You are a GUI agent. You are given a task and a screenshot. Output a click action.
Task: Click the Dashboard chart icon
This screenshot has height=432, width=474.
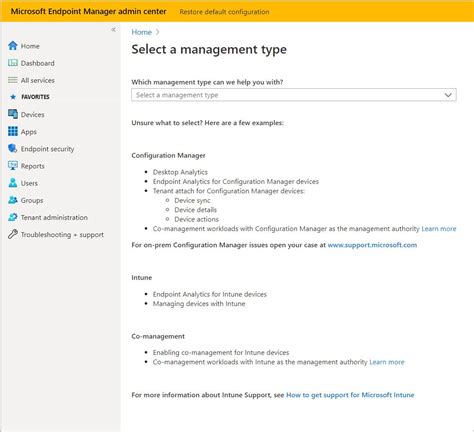(x=13, y=63)
